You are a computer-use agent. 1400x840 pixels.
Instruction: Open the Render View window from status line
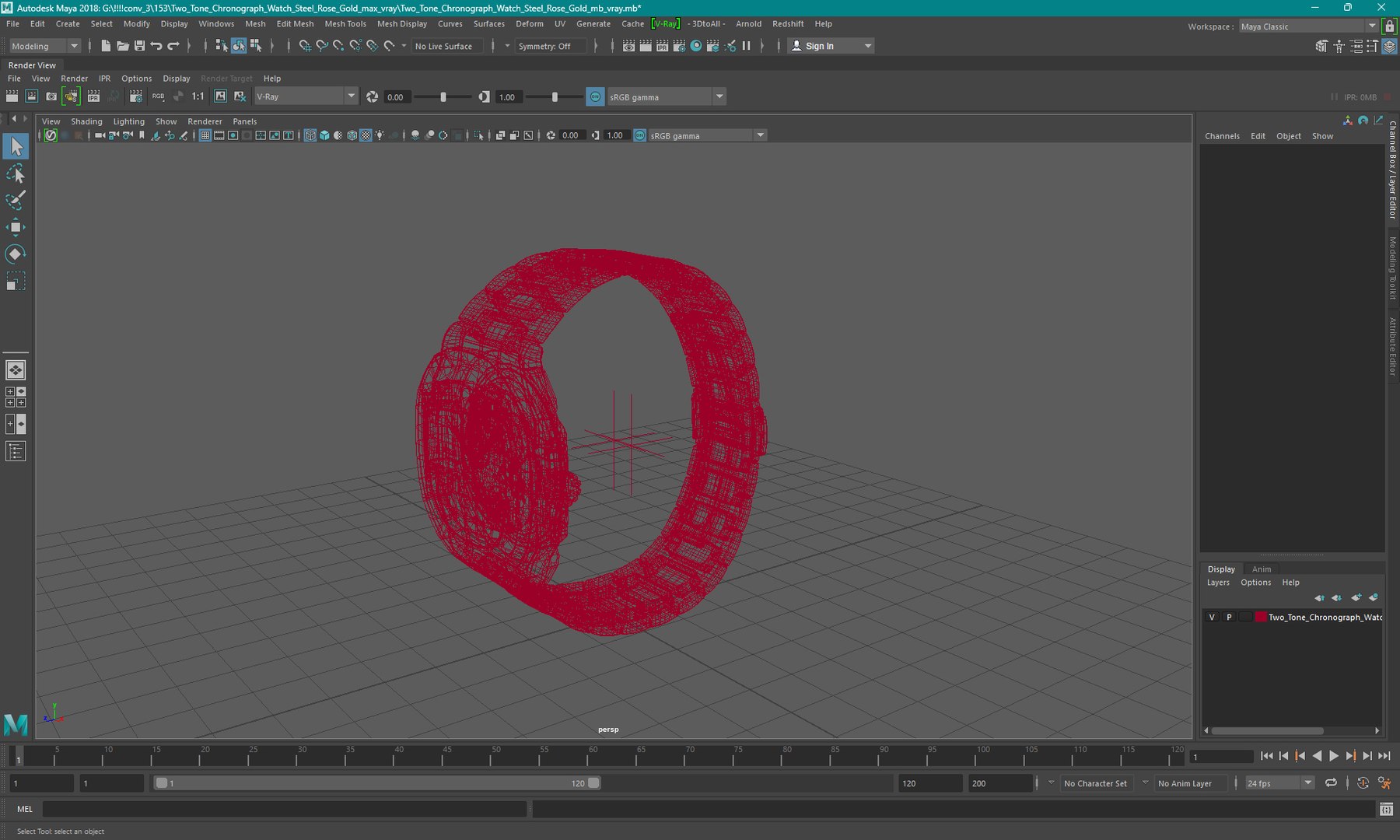(628, 46)
